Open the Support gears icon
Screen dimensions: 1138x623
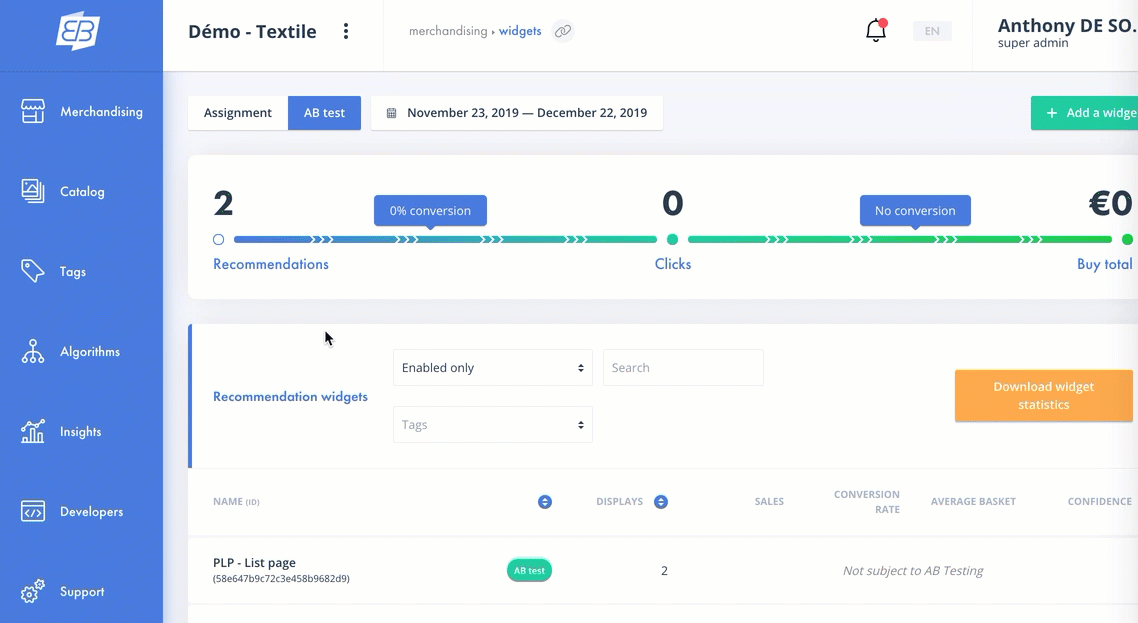(33, 591)
